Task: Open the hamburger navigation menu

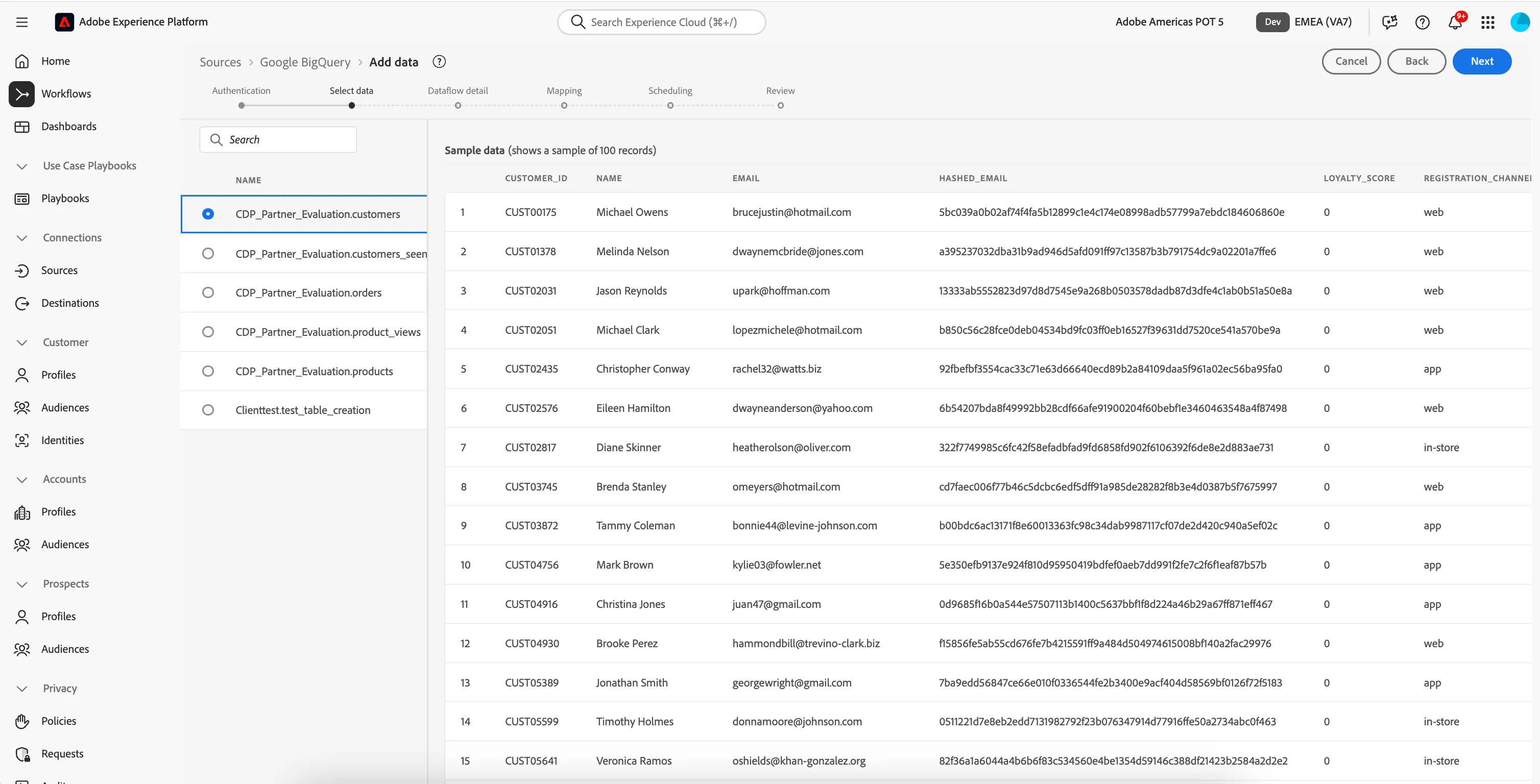Action: (22, 22)
